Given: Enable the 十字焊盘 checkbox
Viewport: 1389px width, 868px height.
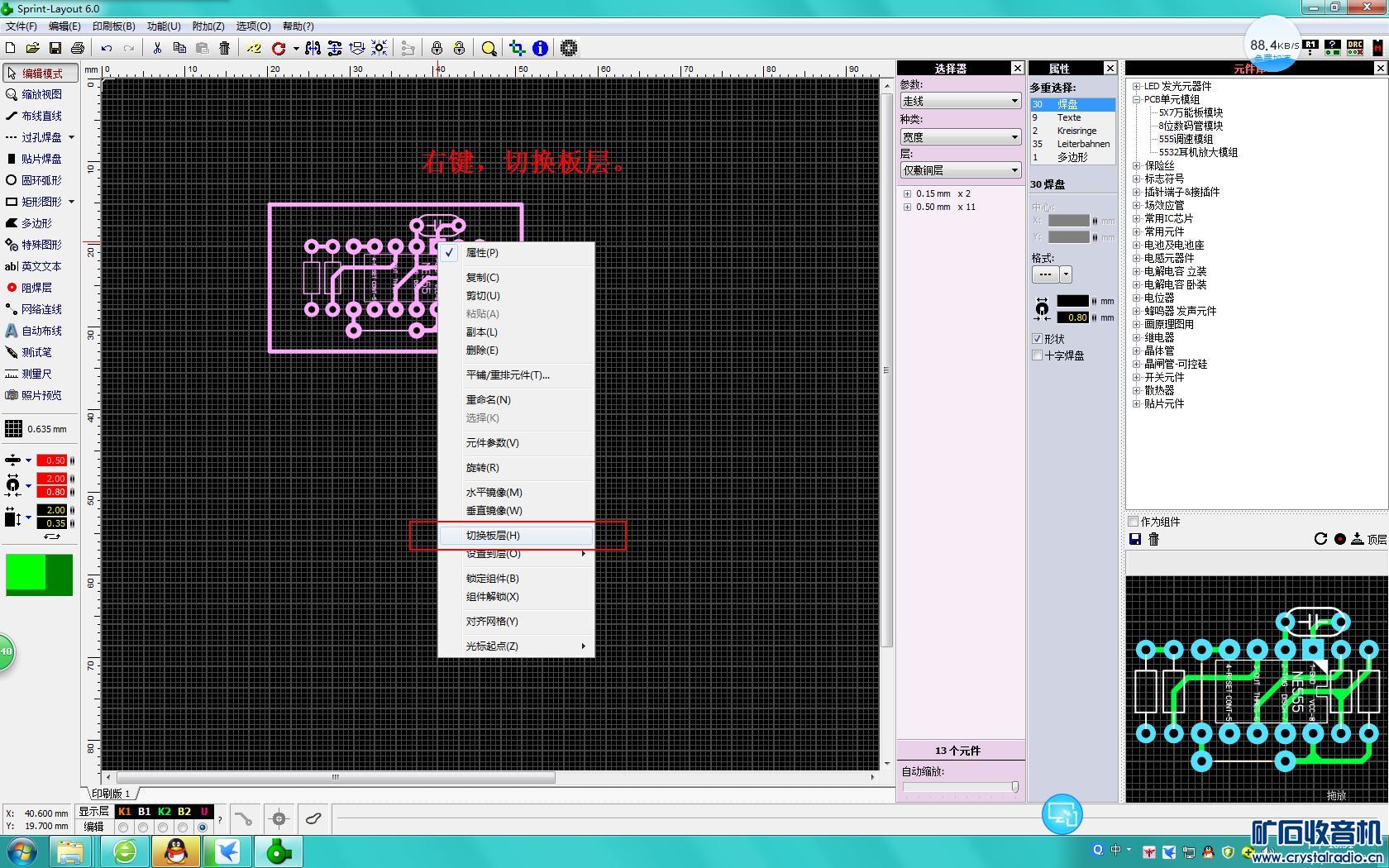Looking at the screenshot, I should coord(1037,355).
